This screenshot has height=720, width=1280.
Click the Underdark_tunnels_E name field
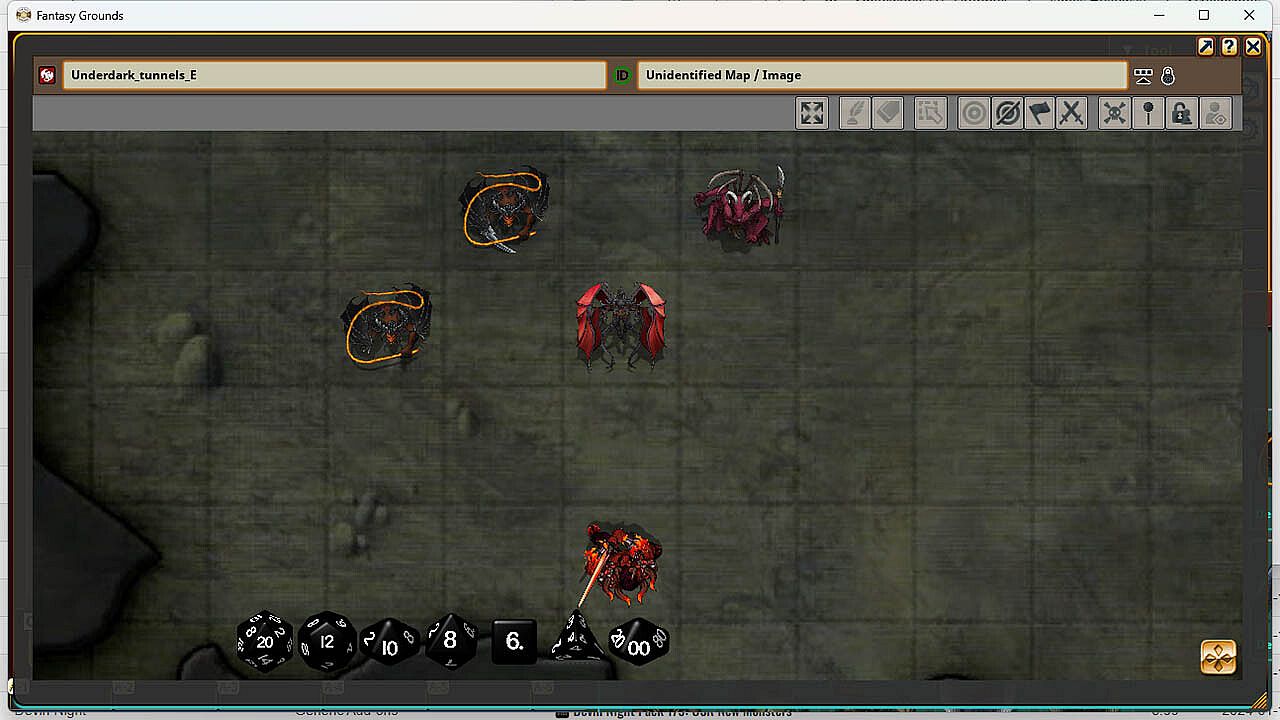coord(334,75)
